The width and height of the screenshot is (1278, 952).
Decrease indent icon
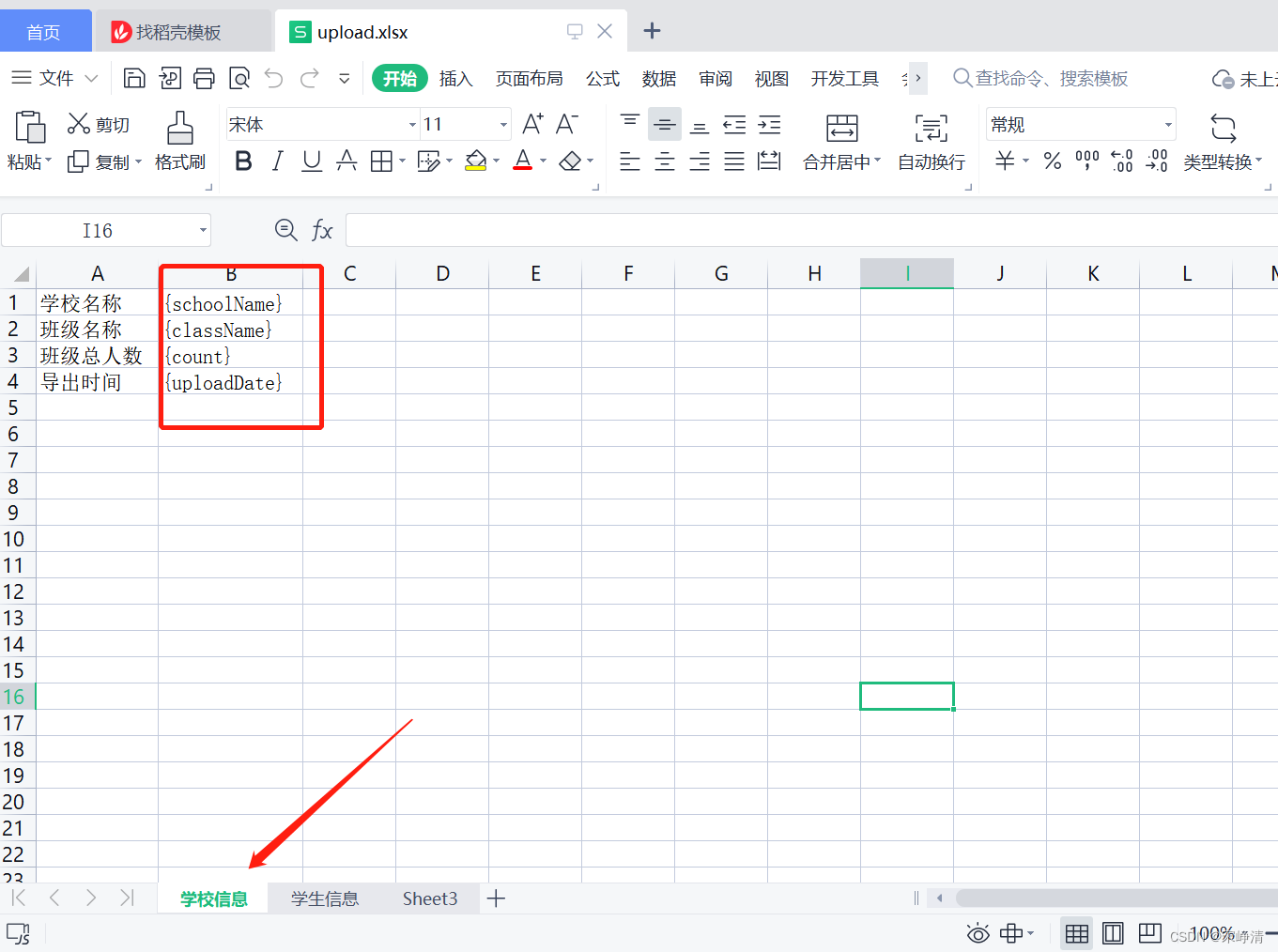click(734, 124)
